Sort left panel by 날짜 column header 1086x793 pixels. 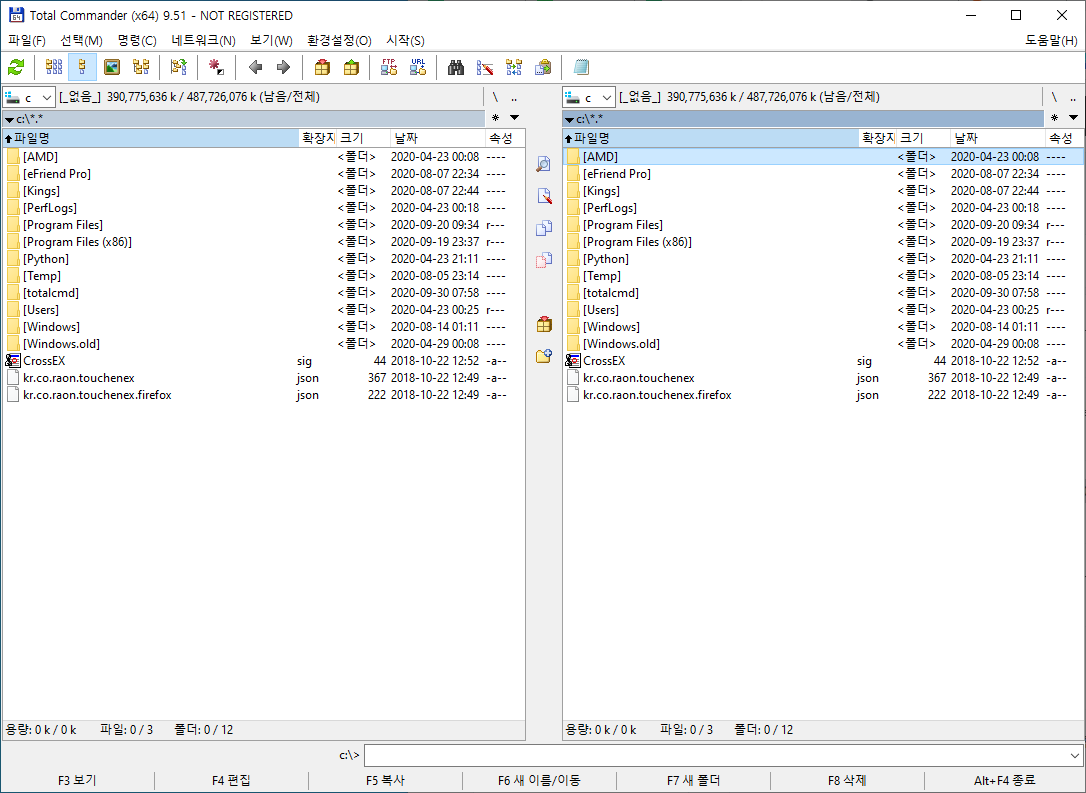438,138
